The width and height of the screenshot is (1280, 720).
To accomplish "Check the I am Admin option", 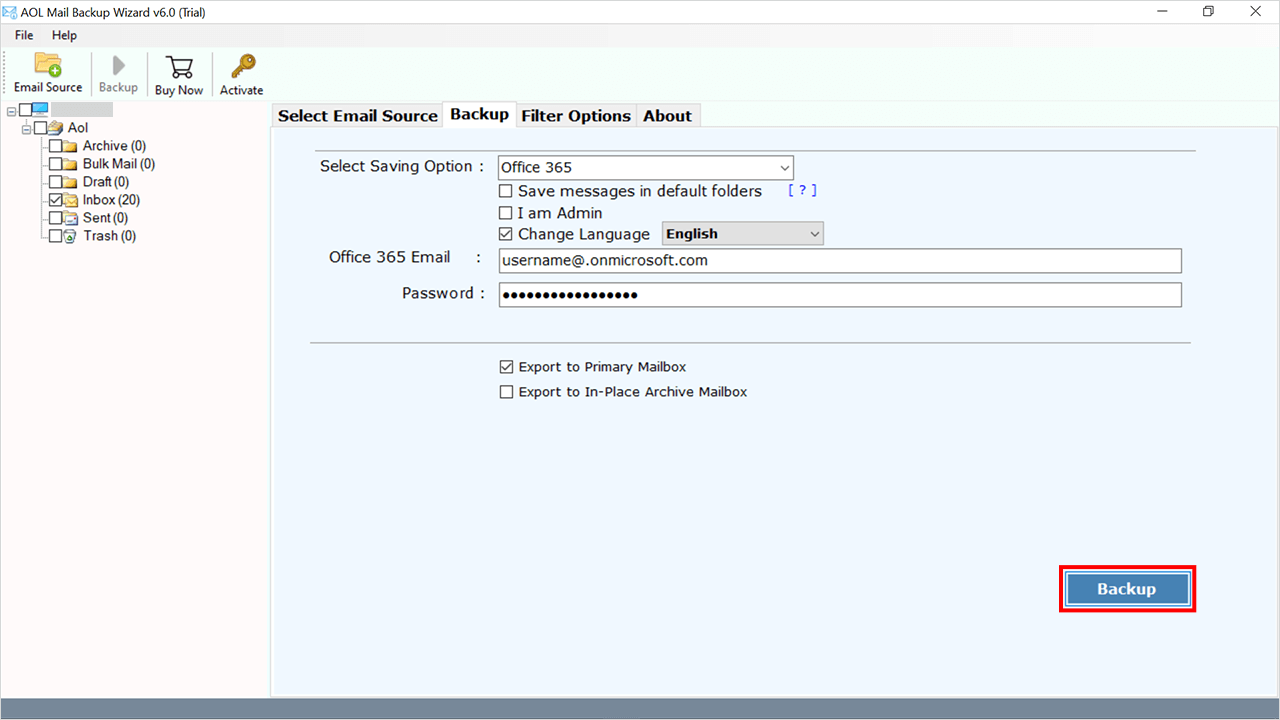I will click(506, 213).
